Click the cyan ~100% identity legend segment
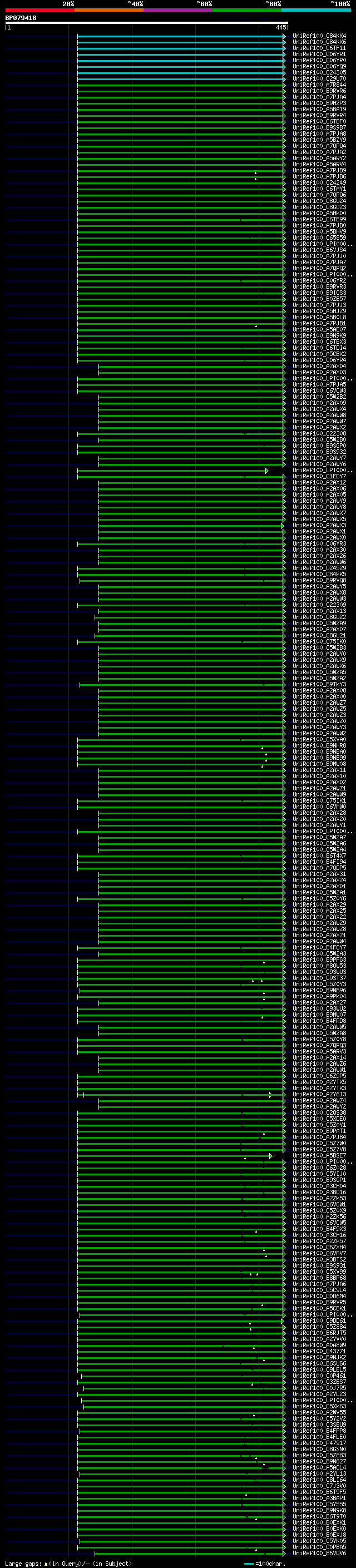356x1568 pixels. point(316,10)
